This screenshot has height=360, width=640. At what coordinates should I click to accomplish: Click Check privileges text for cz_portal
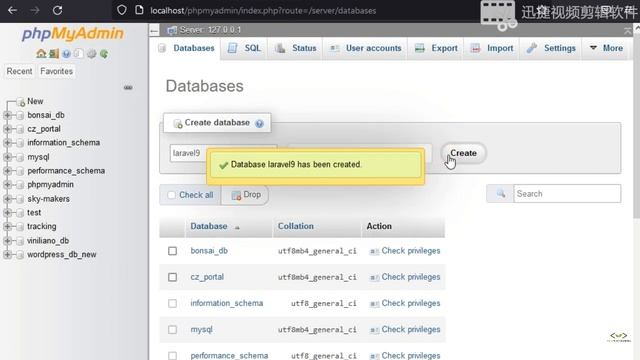pyautogui.click(x=411, y=277)
